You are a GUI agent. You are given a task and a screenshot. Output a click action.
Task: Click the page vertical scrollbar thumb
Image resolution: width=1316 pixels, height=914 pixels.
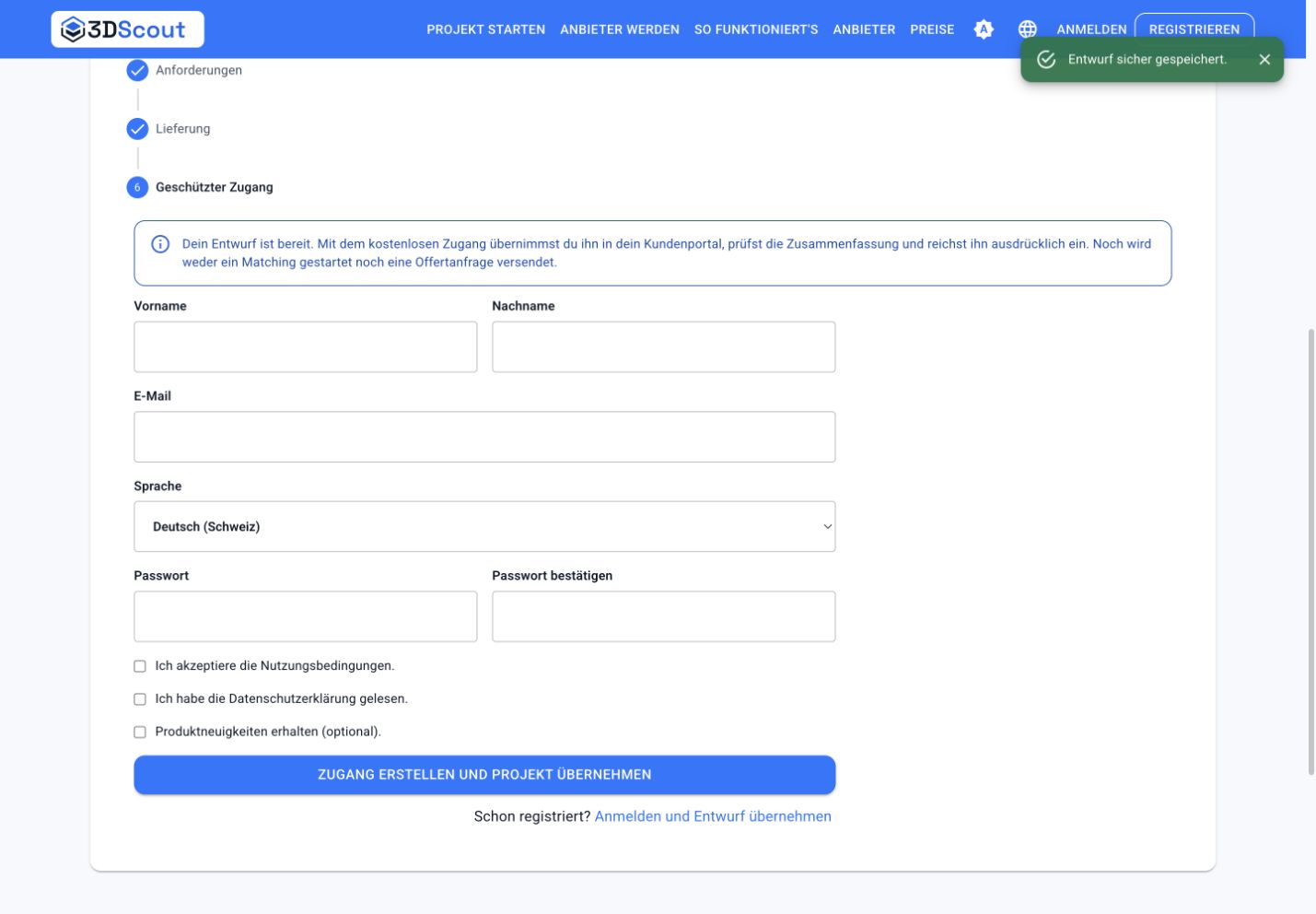point(1311,551)
